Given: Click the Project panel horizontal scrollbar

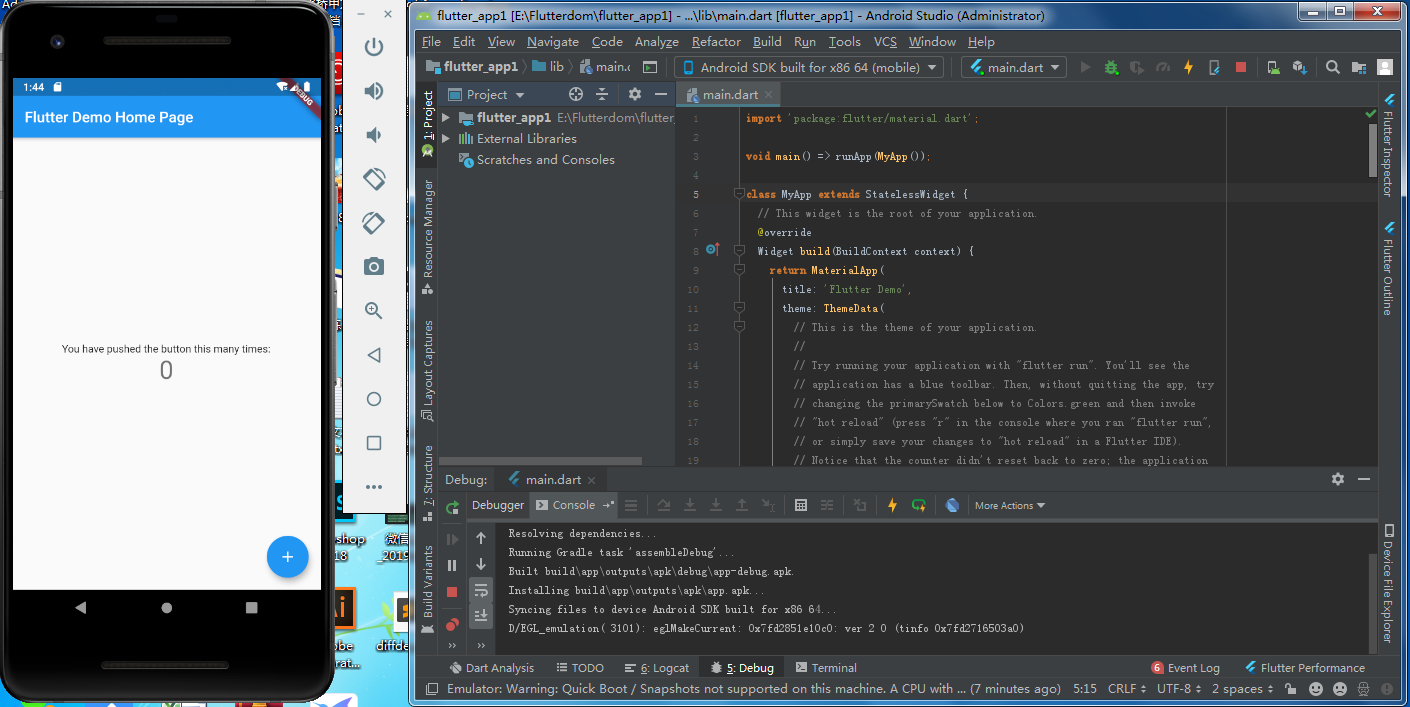Looking at the screenshot, I should point(540,461).
